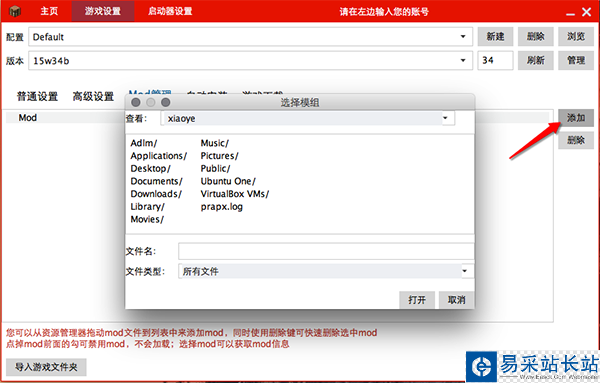This screenshot has width=600, height=383.
Task: Click the third circle on 选择模组 titlebar
Action: 166,103
